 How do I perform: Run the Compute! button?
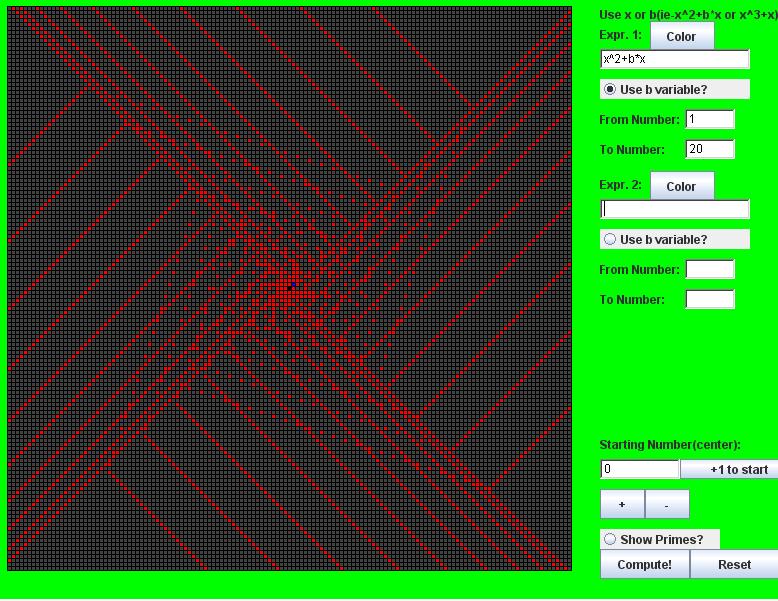tap(645, 564)
